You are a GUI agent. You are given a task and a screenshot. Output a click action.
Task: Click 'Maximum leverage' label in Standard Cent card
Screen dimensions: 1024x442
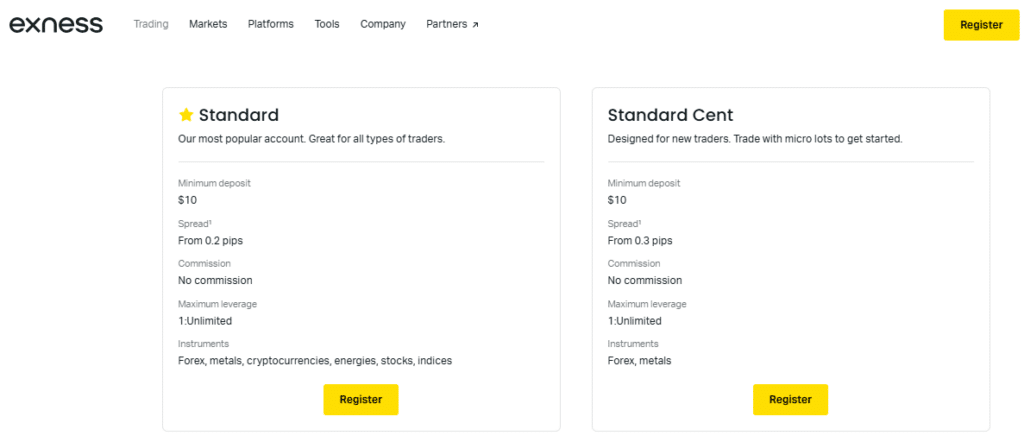pos(647,304)
